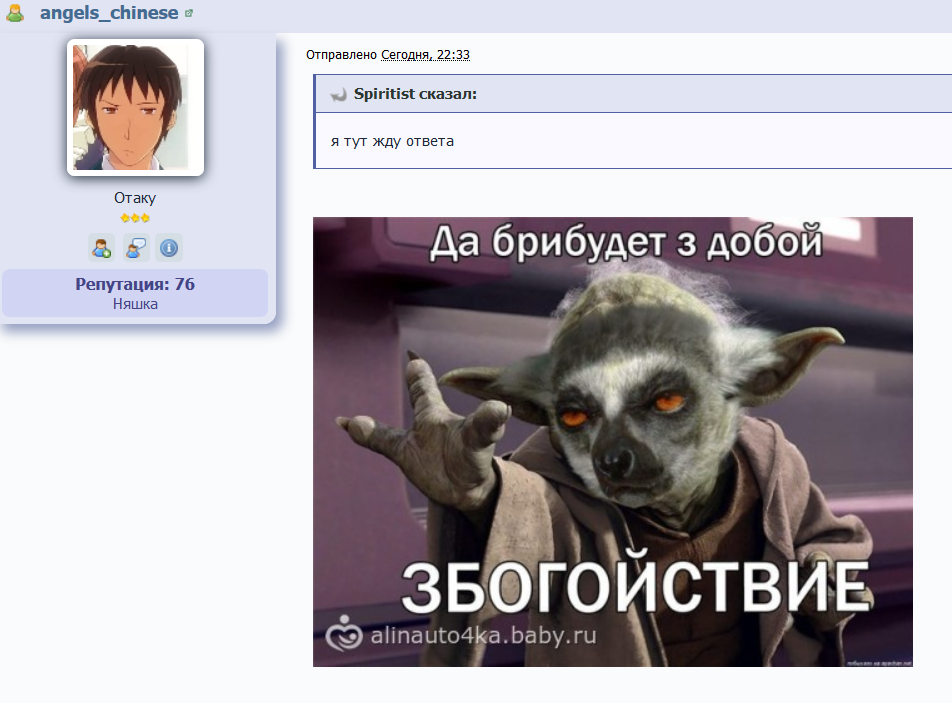The image size is (952, 703).
Task: Click the three gold rank stars
Action: [135, 218]
